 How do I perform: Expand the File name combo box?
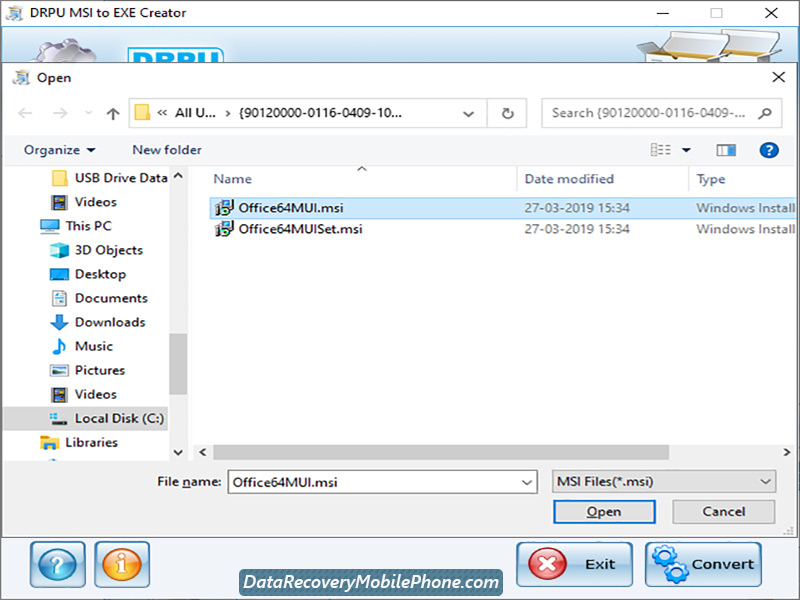point(527,482)
